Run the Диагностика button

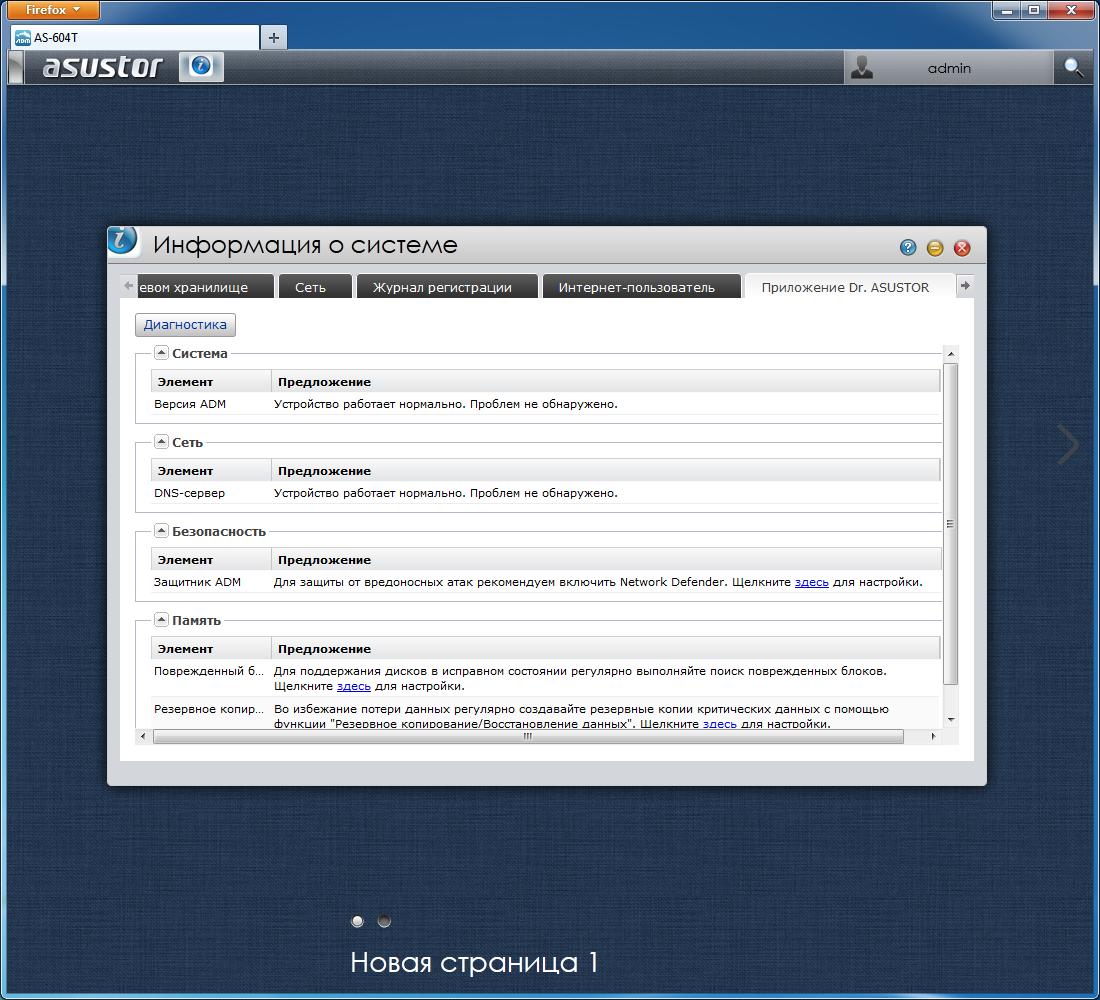coord(185,324)
